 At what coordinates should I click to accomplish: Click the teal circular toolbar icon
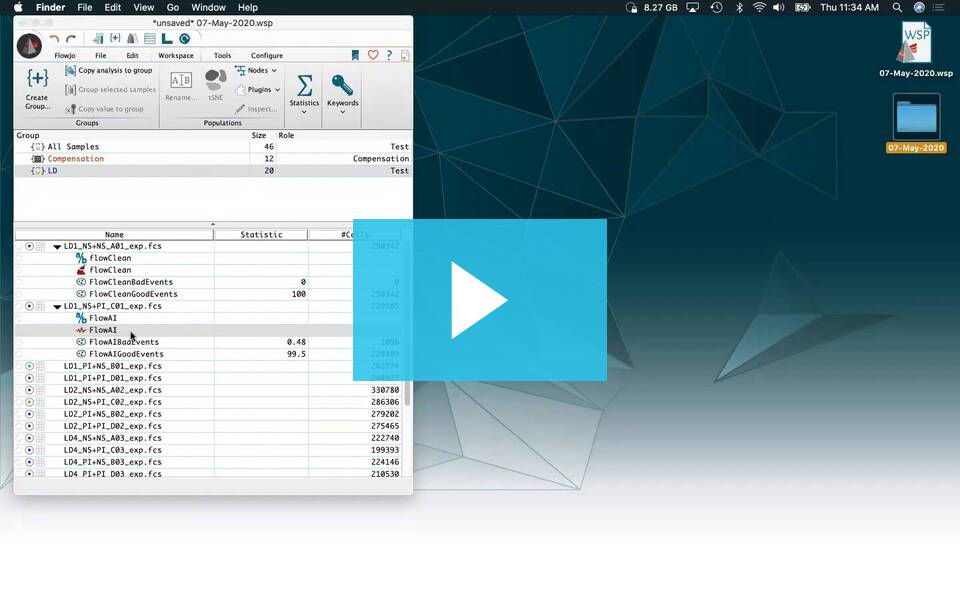(x=184, y=39)
